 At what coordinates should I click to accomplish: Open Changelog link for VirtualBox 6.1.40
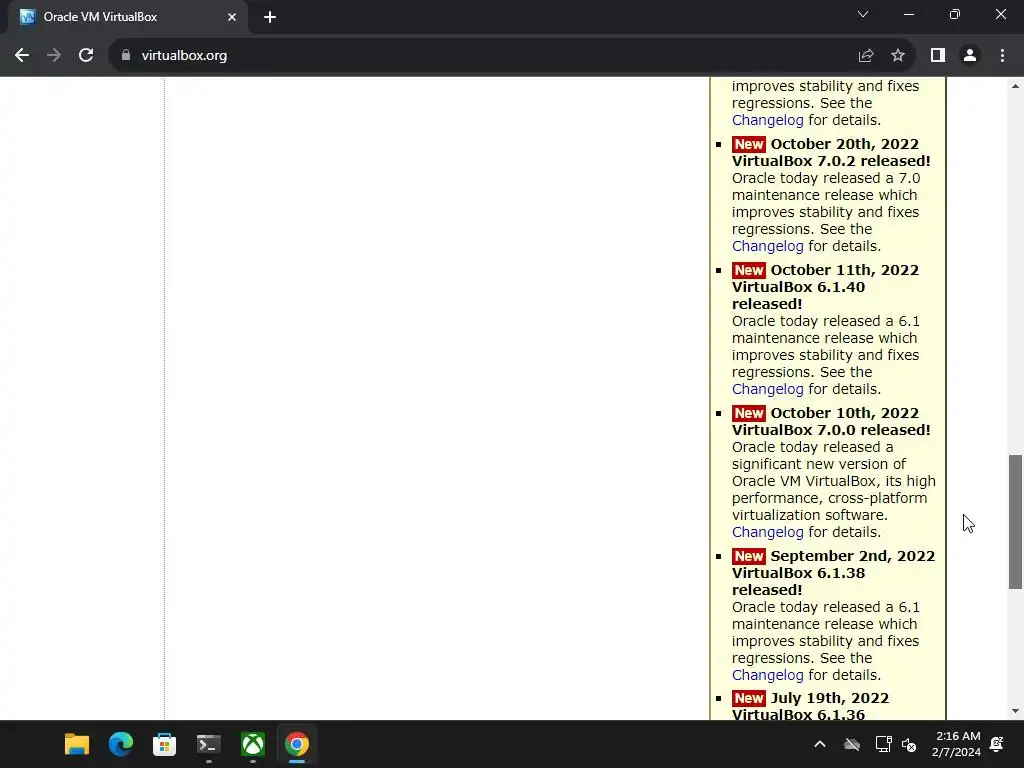click(x=767, y=389)
